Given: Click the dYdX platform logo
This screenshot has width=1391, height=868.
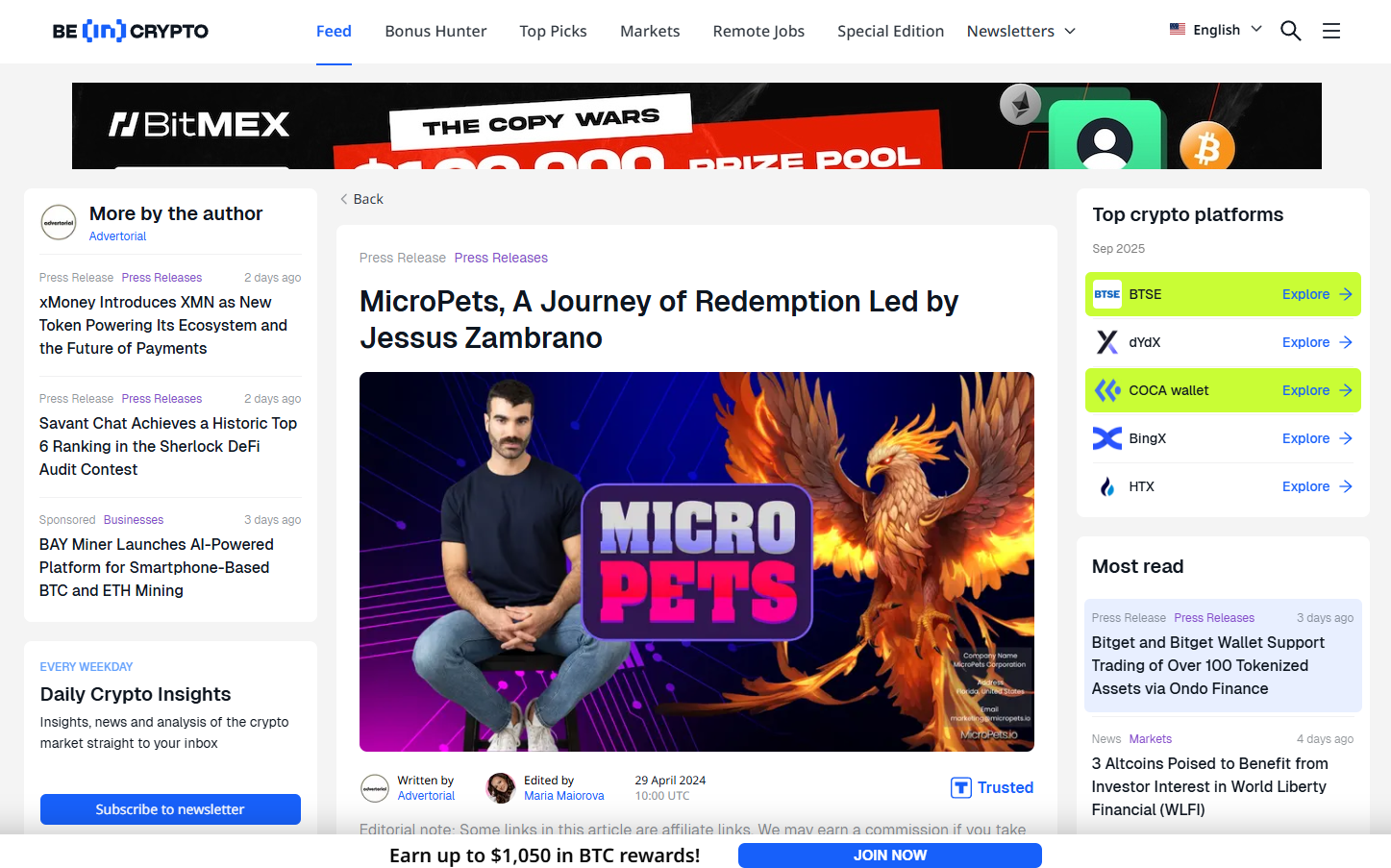Looking at the screenshot, I should [1107, 342].
